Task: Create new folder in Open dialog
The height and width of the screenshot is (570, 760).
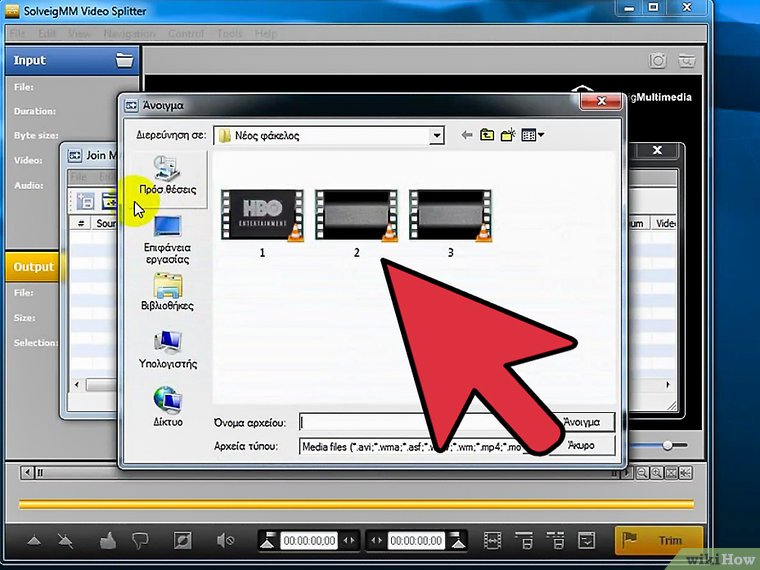Action: (x=508, y=135)
